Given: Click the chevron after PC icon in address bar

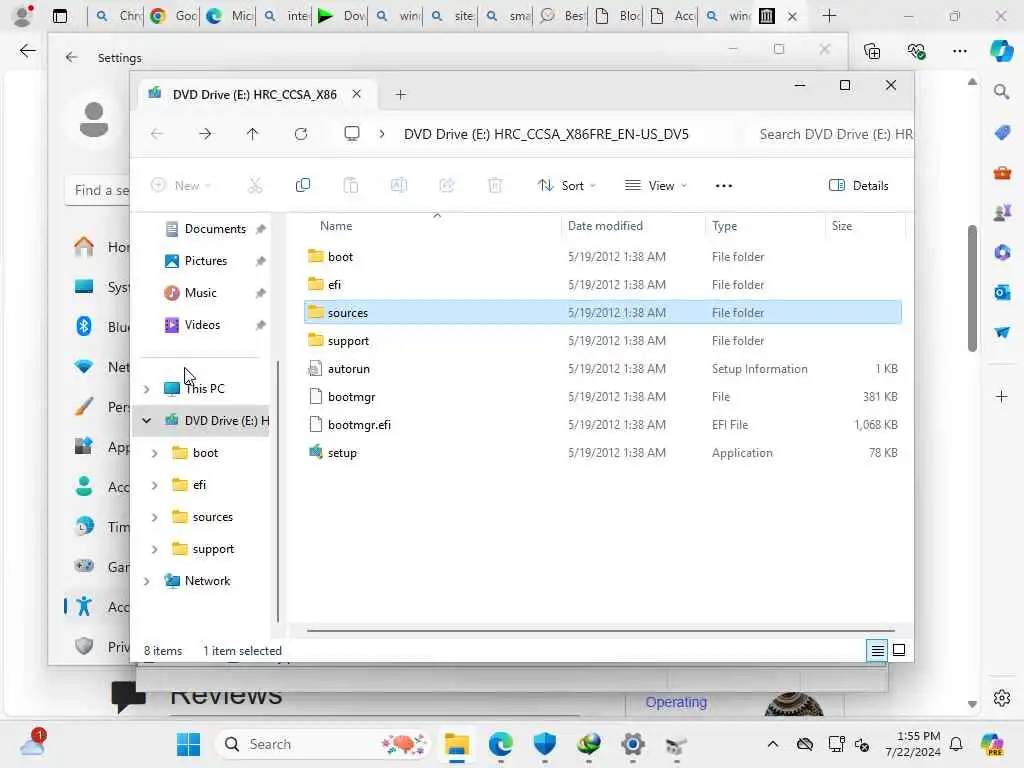Looking at the screenshot, I should [x=382, y=134].
